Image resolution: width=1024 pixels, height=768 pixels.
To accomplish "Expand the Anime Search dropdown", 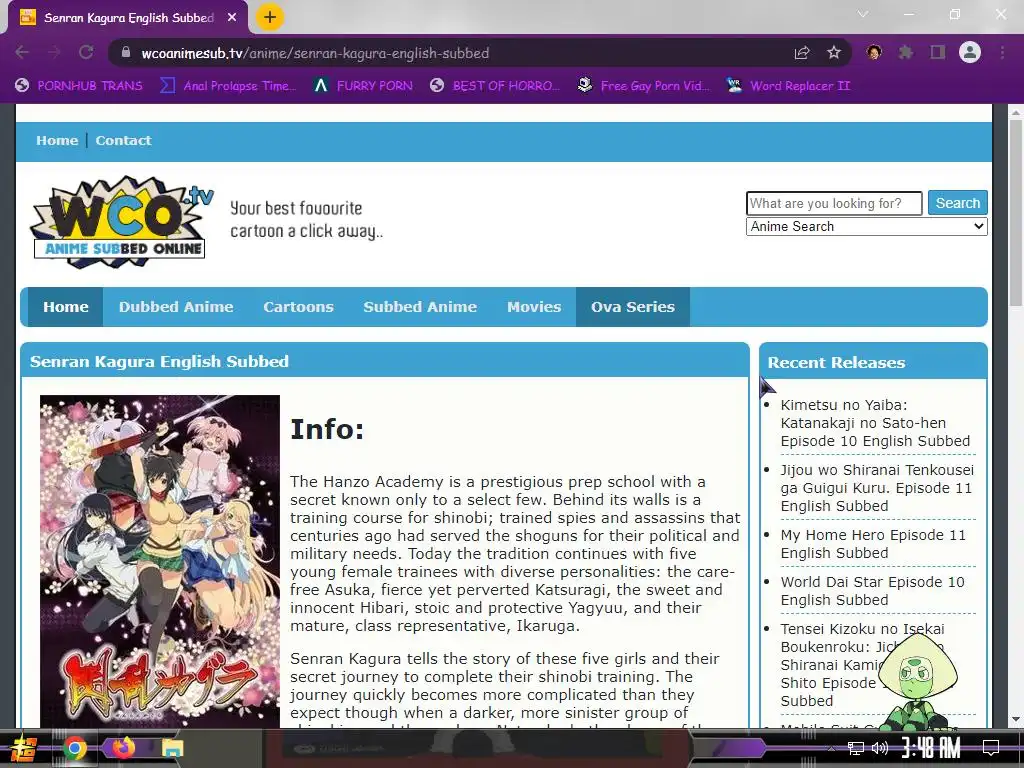I will click(x=867, y=227).
